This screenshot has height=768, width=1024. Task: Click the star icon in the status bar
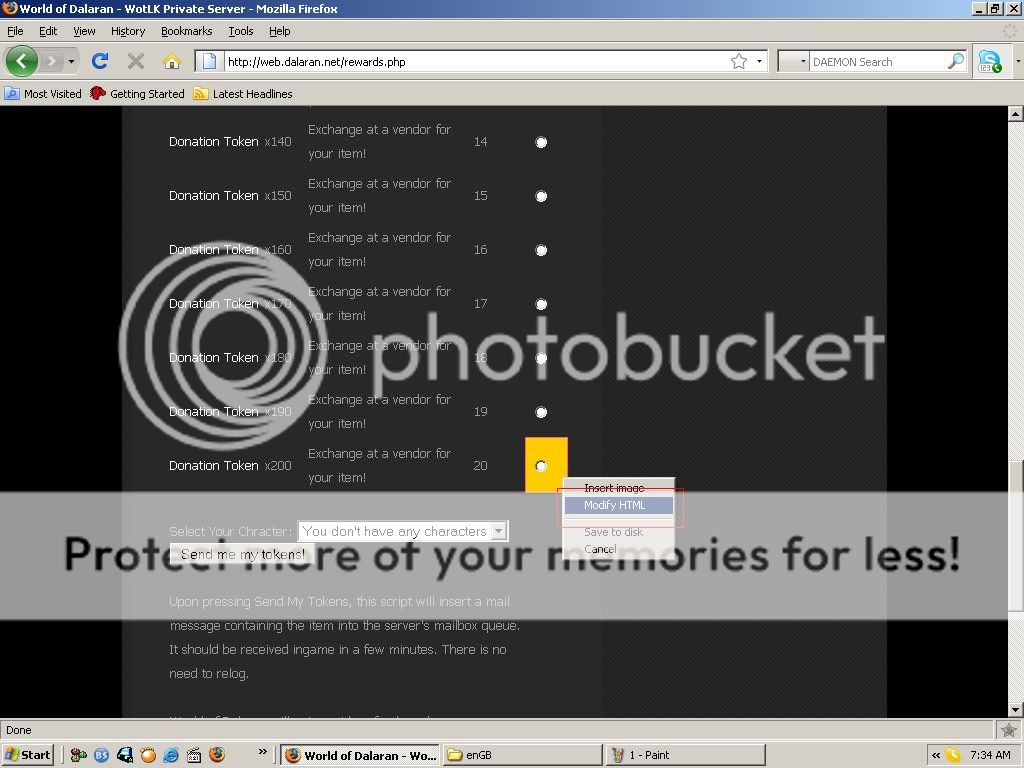coord(1008,730)
